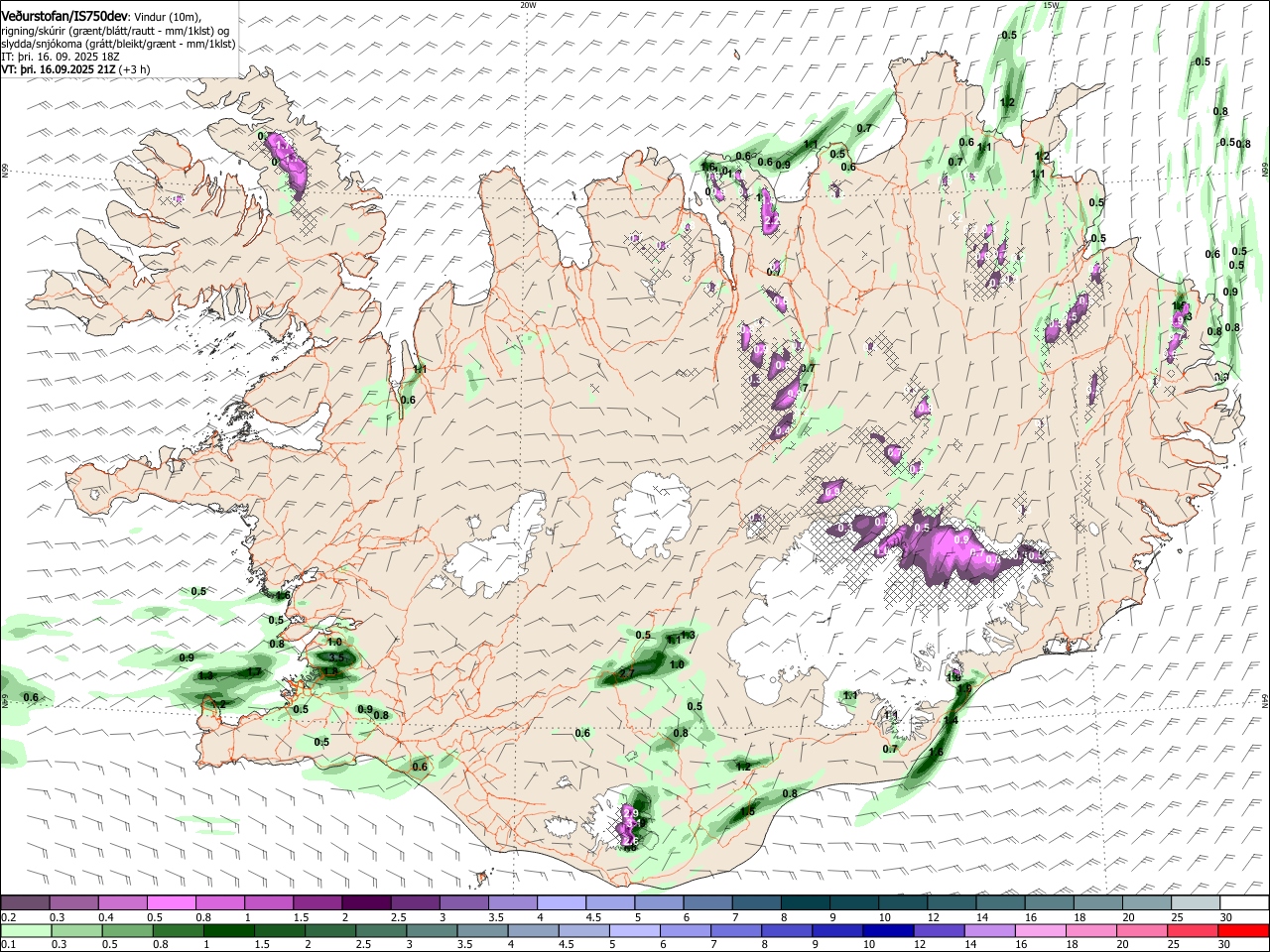Image resolution: width=1270 pixels, height=952 pixels.
Task: Pick lower legend swatch starting at 0.1 (pale green)
Action: [26, 930]
